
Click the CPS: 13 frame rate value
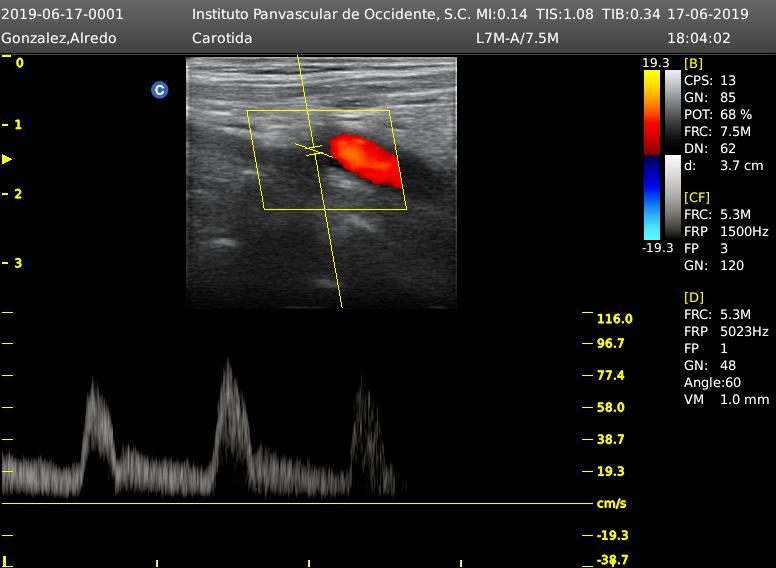(x=710, y=80)
